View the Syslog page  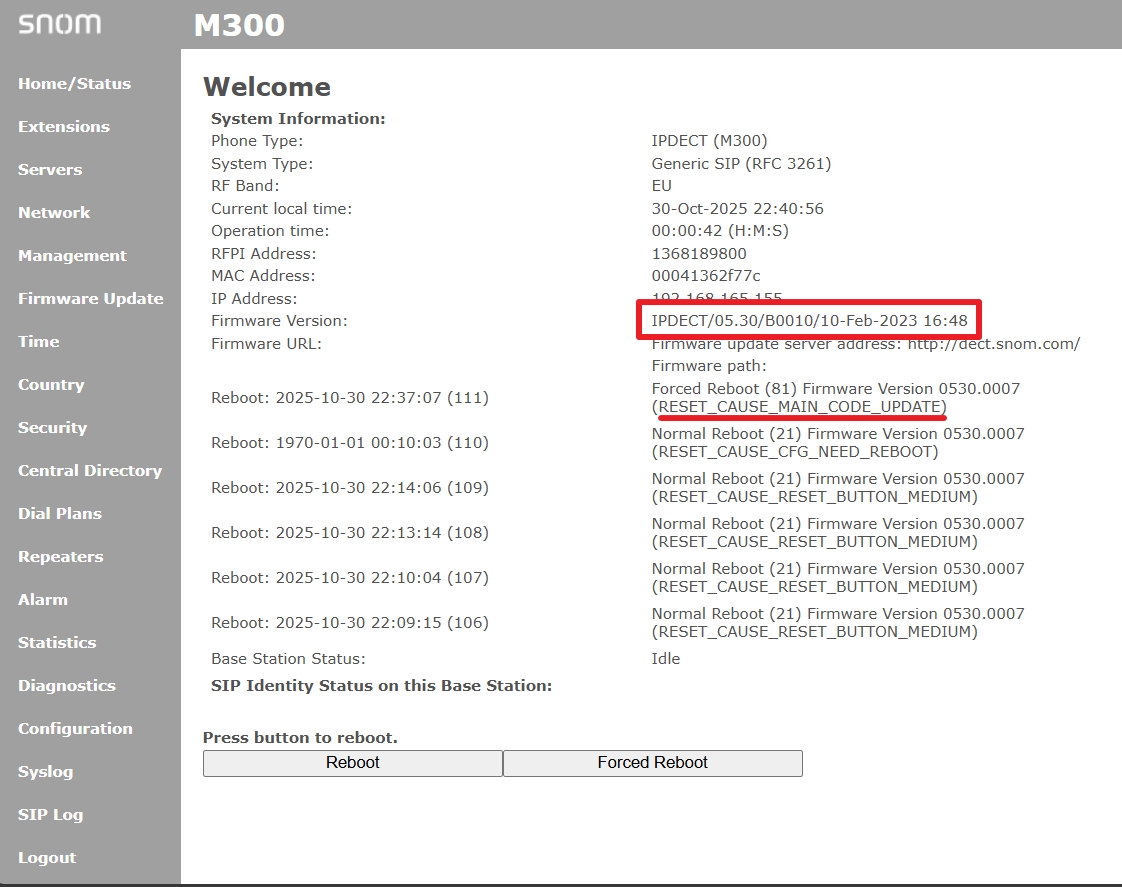pyautogui.click(x=46, y=771)
